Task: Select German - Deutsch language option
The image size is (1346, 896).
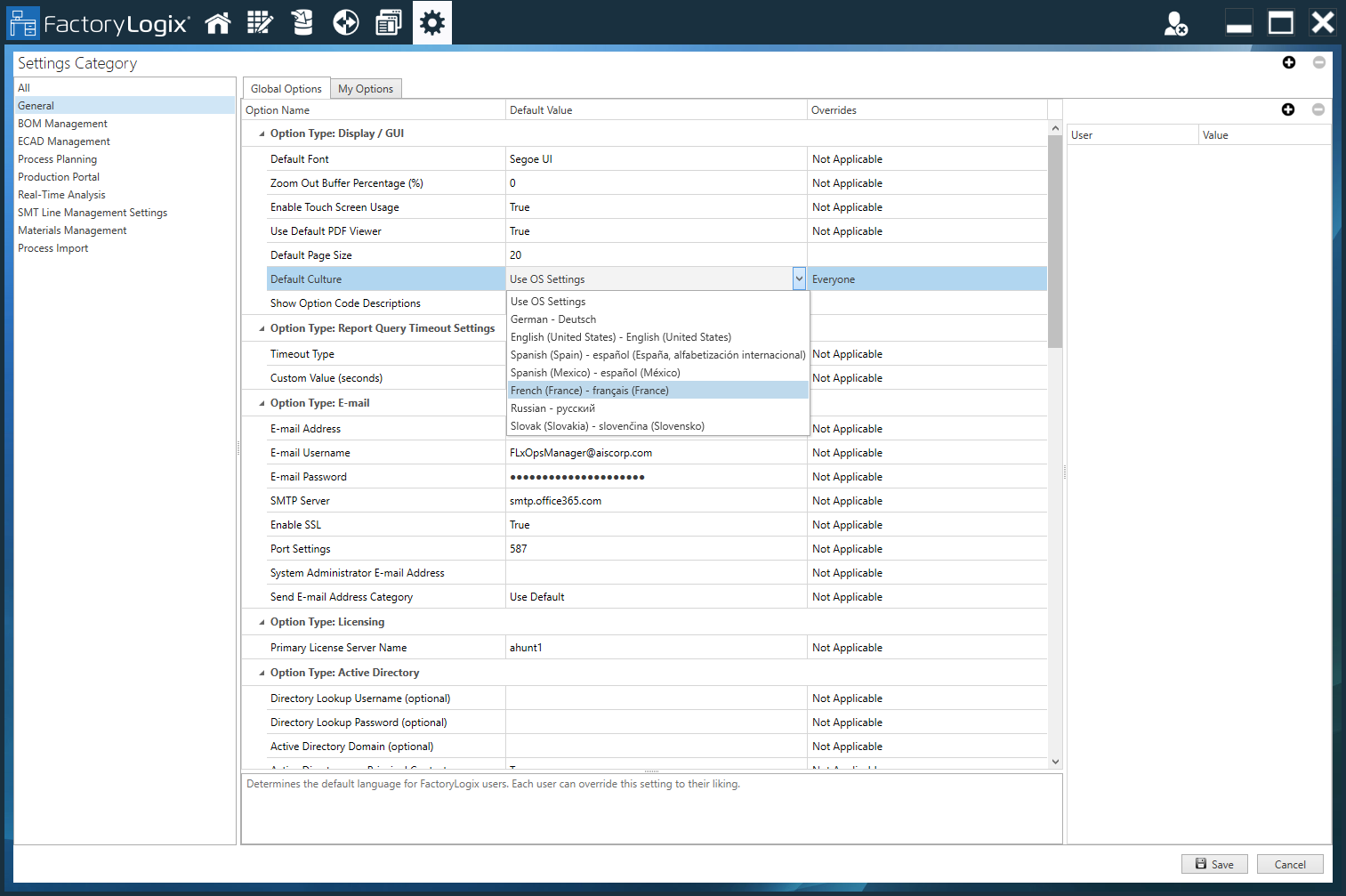Action: pos(553,319)
